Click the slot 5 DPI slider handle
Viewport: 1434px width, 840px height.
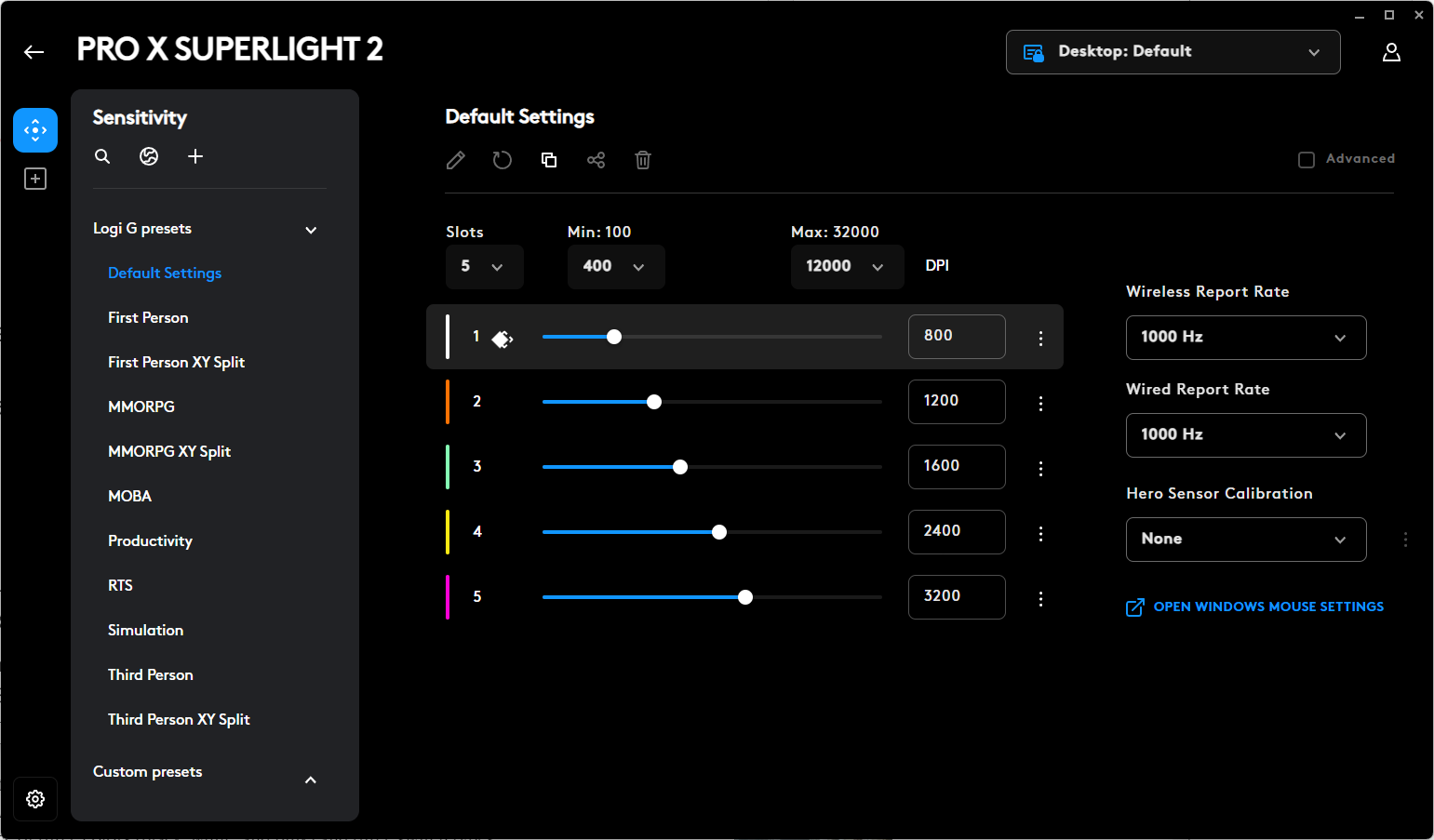click(745, 597)
